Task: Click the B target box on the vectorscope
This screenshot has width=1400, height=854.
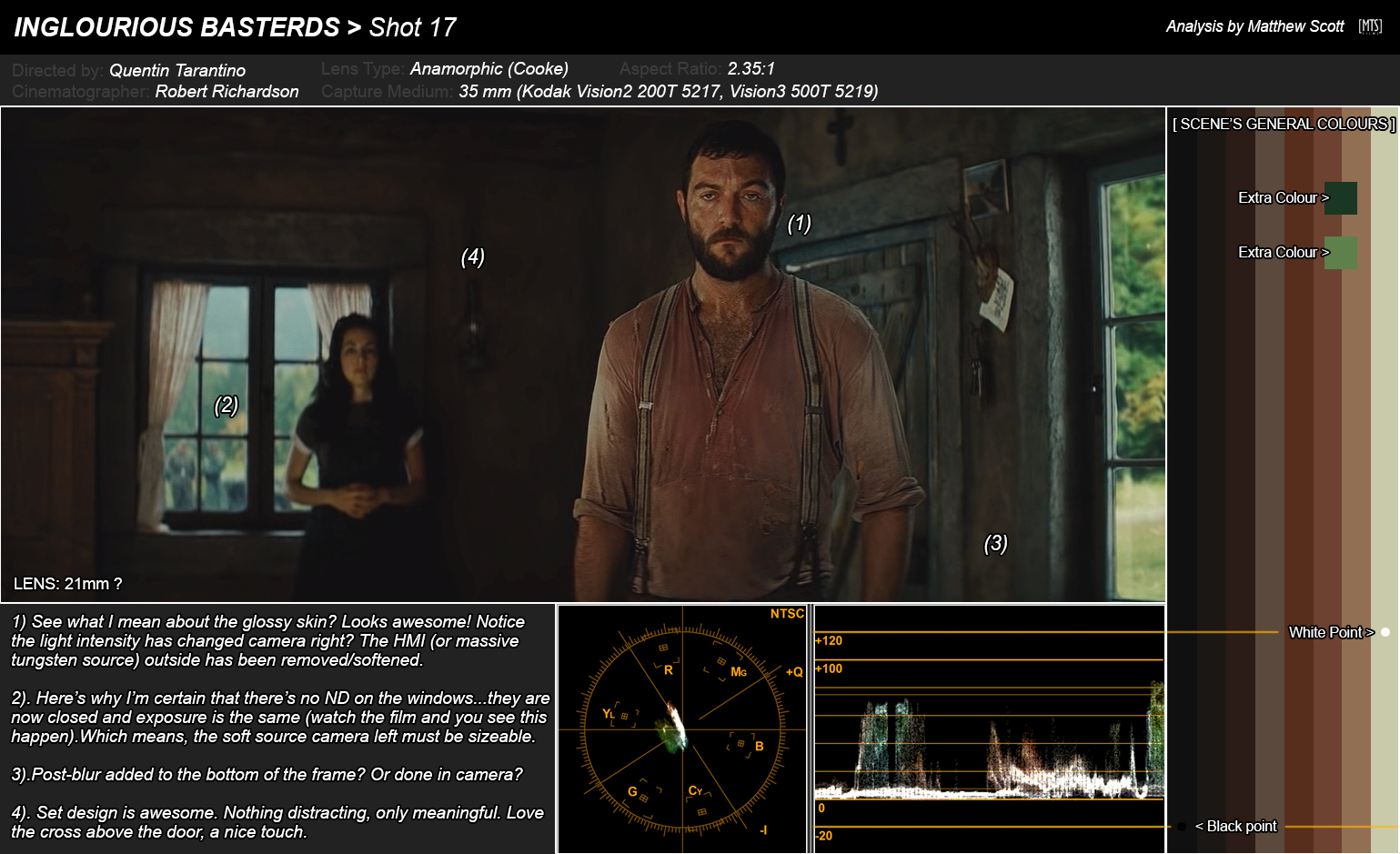Action: tap(740, 744)
